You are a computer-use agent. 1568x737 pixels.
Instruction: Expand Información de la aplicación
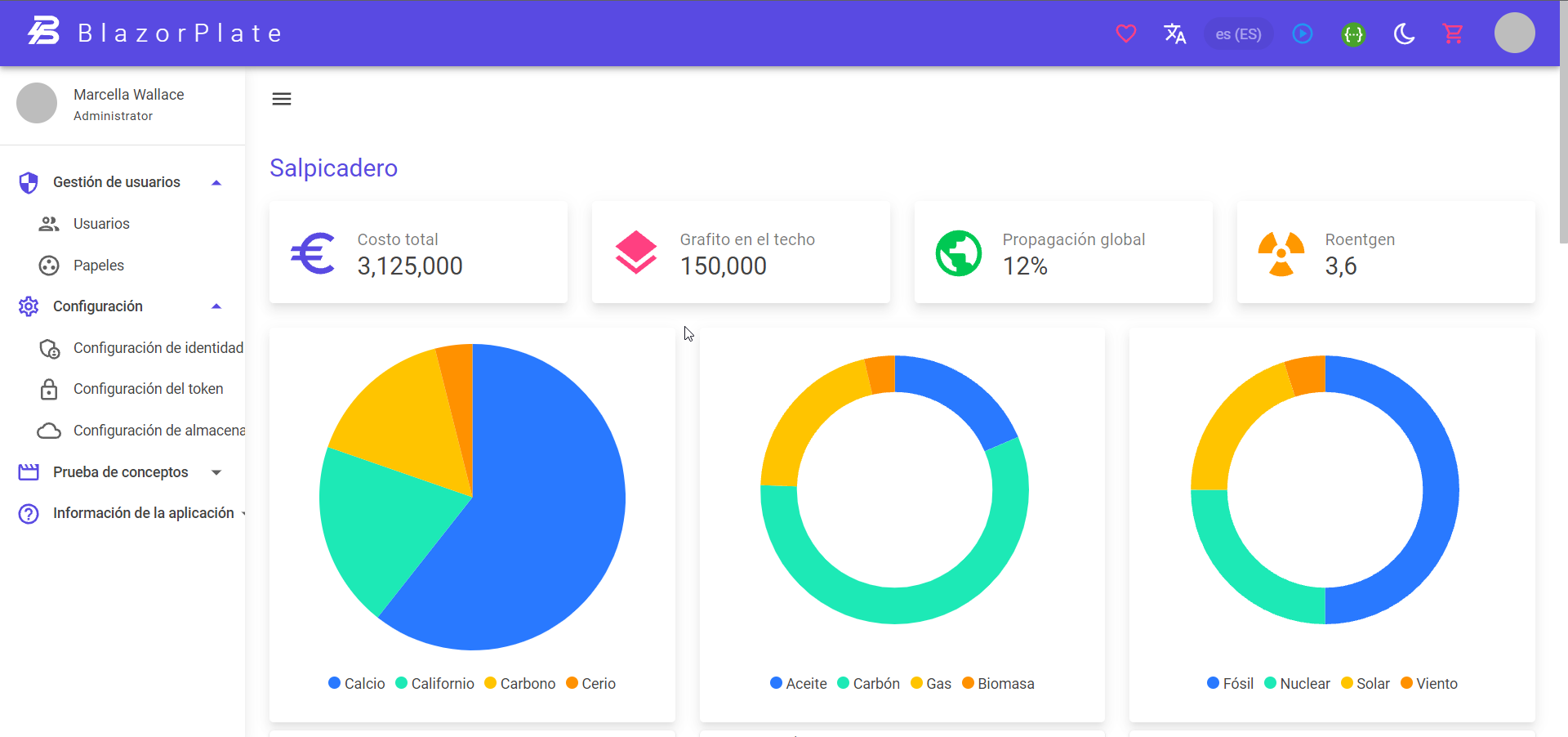243,513
